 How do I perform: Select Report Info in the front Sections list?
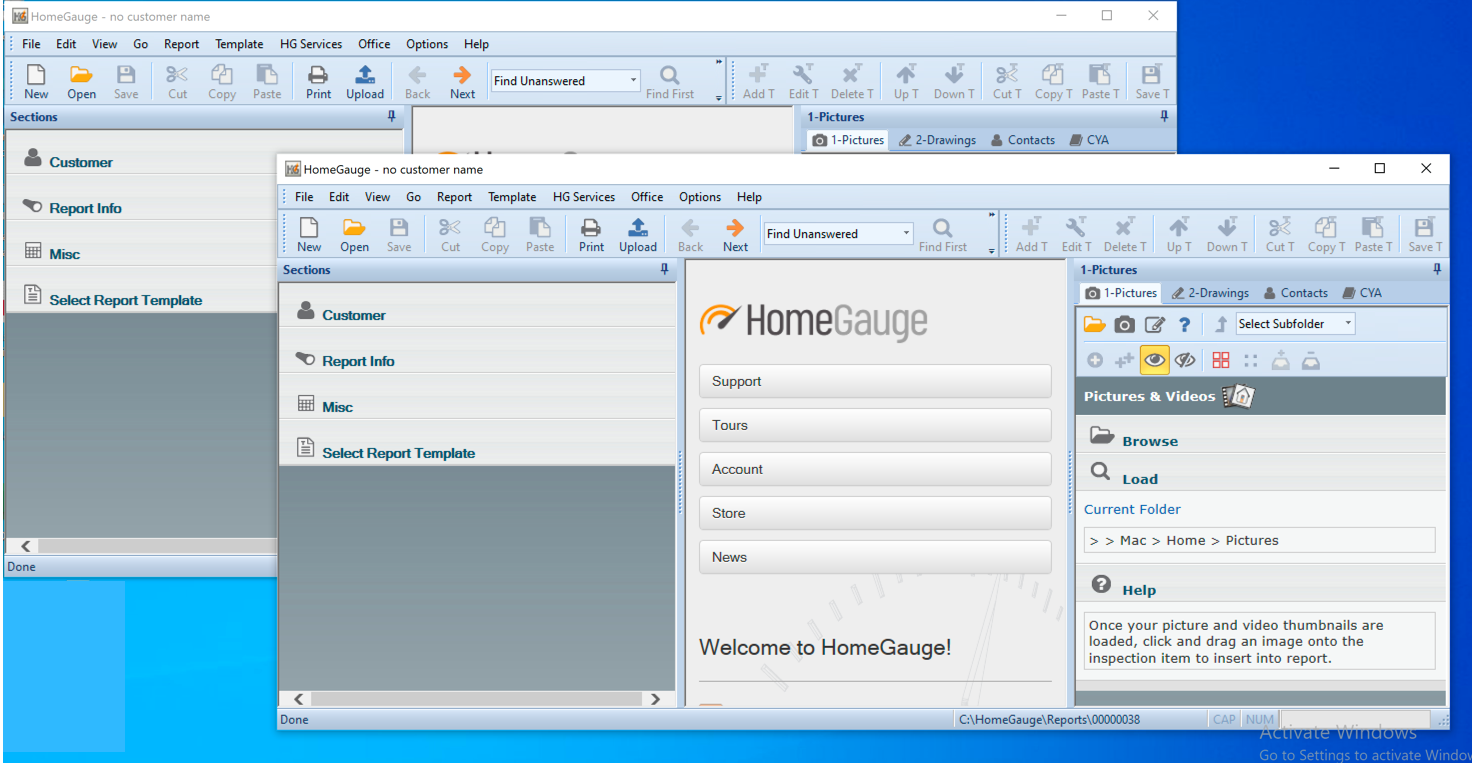pyautogui.click(x=358, y=361)
